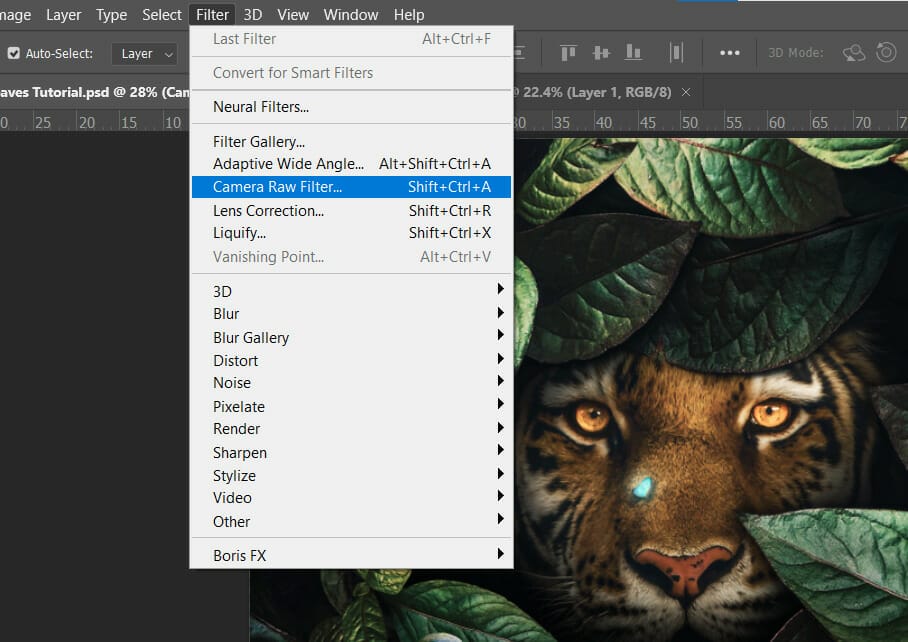Click the align vertical centers icon
Viewport: 908px width, 642px height.
(x=601, y=53)
